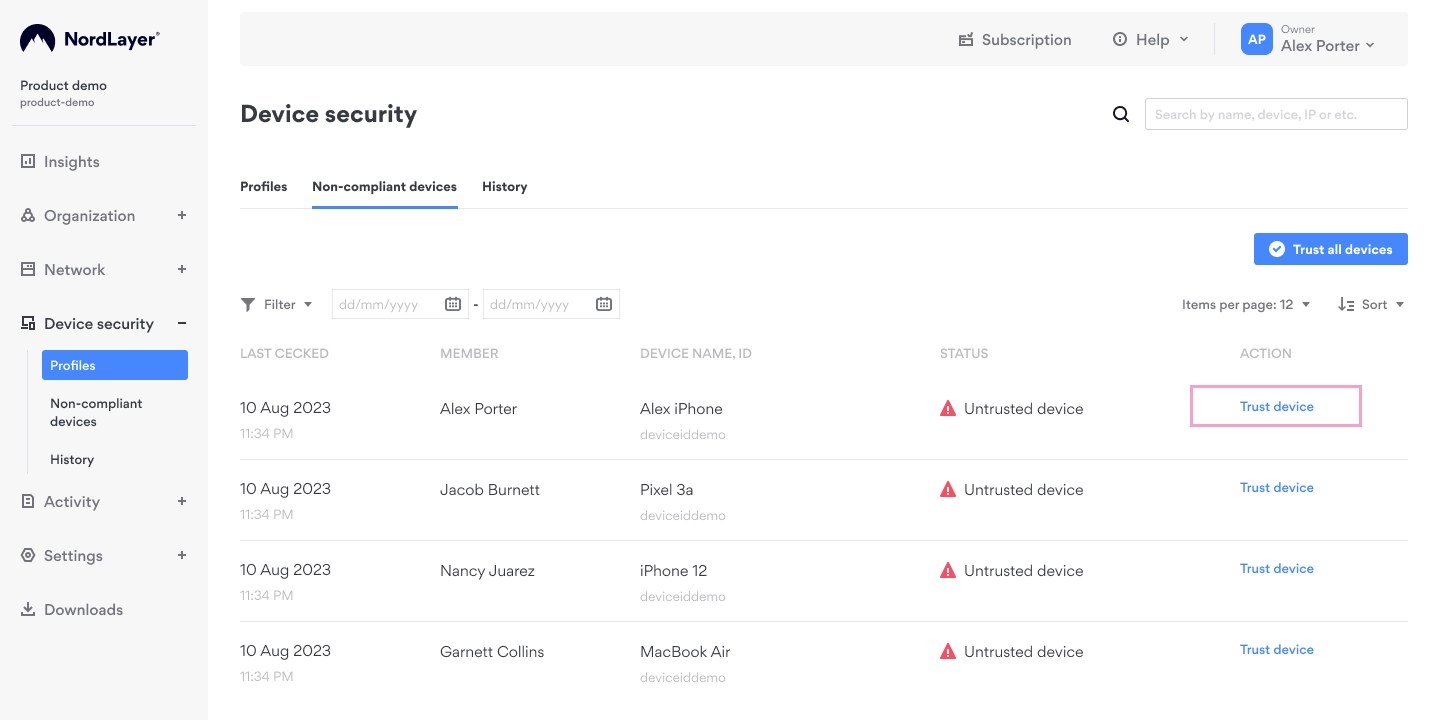This screenshot has height=720, width=1440.
Task: Expand the Organization section
Action: coord(181,215)
